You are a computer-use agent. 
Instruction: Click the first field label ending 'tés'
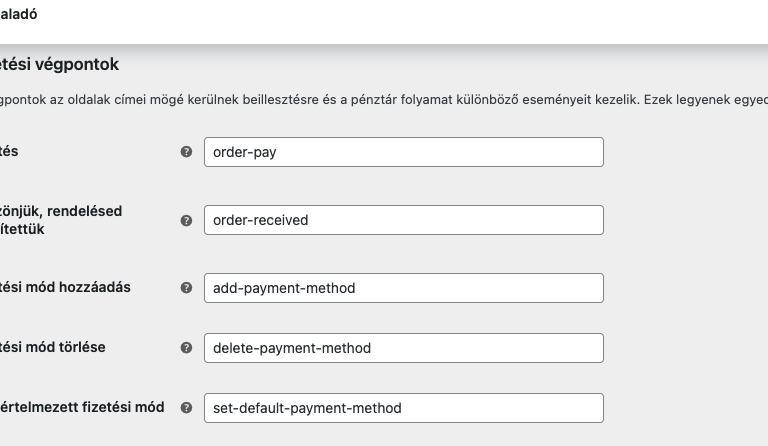pos(9,151)
